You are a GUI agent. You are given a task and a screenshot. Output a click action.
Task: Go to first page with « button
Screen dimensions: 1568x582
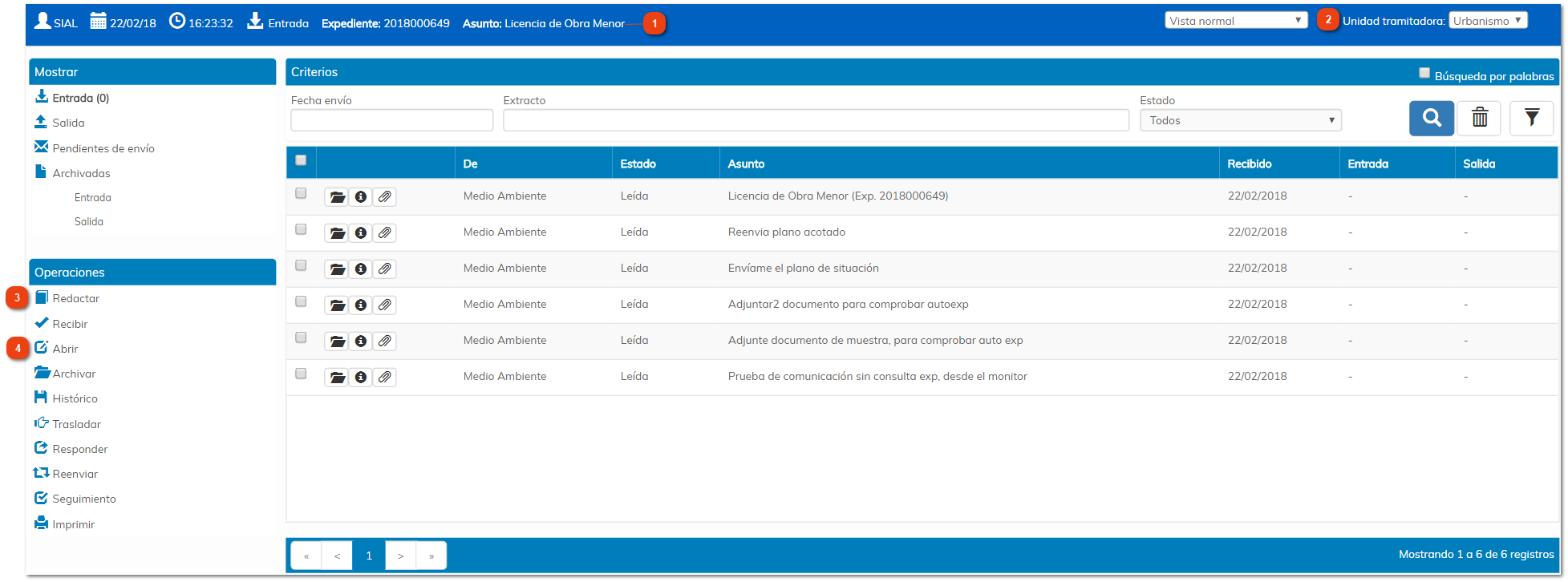(x=306, y=556)
